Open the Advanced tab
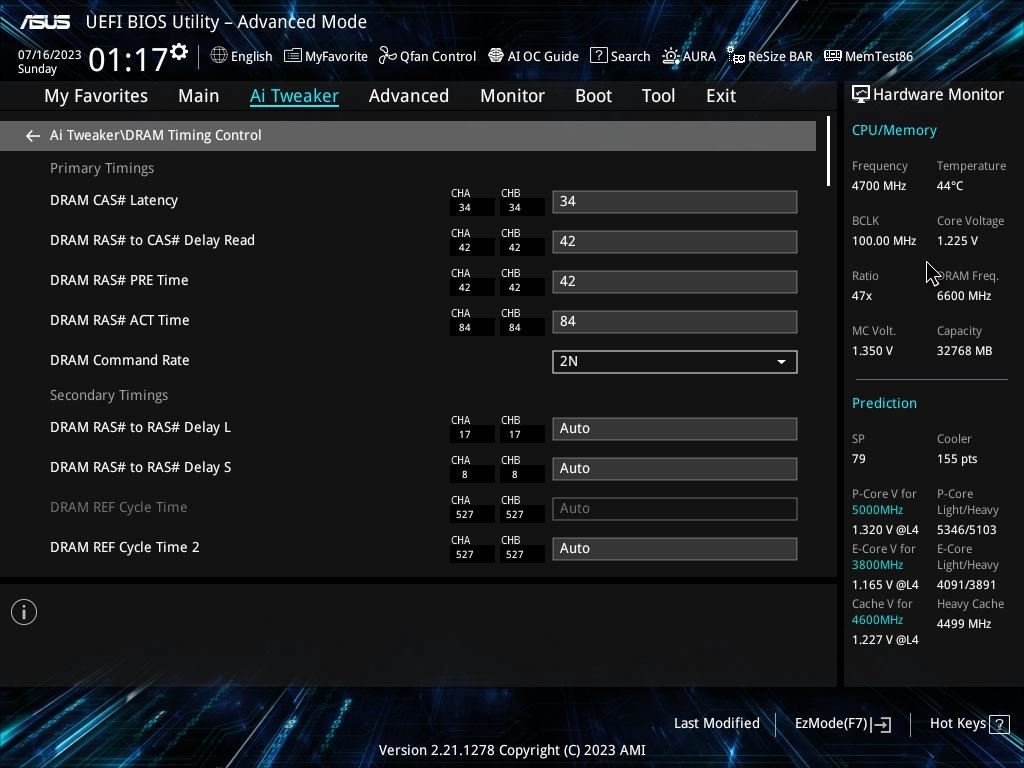Image resolution: width=1024 pixels, height=768 pixels. click(409, 96)
